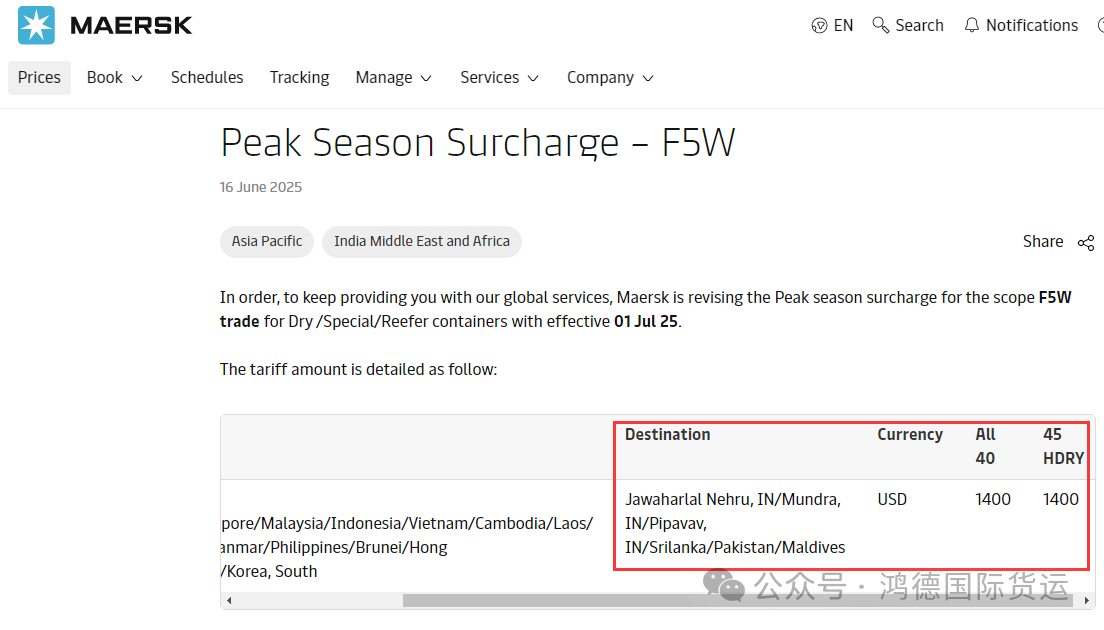Open language selector globe icon
1104x630 pixels.
[819, 25]
